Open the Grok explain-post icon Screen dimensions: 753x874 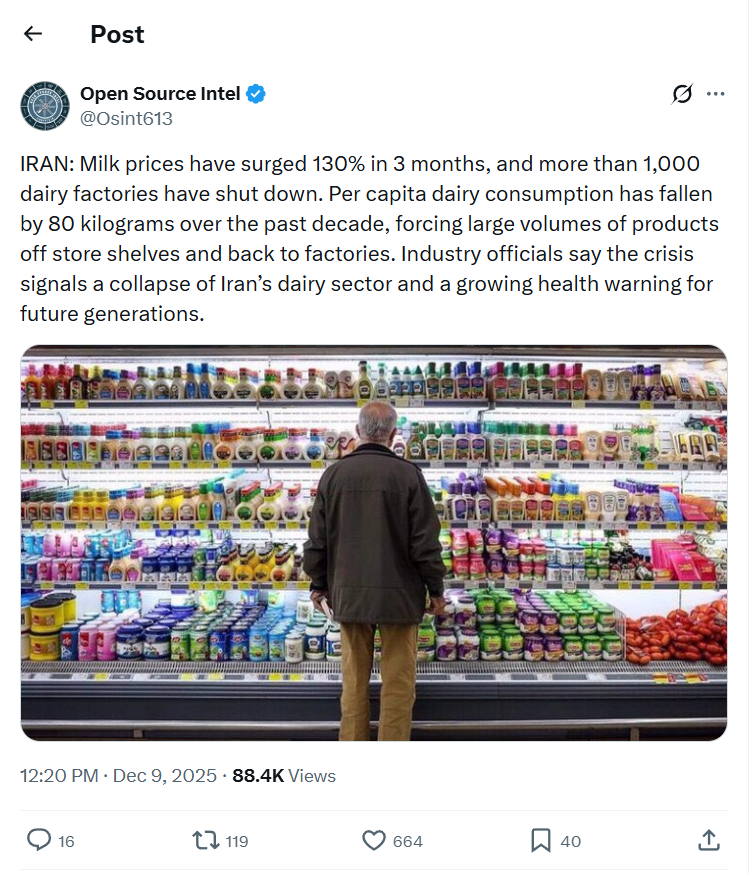click(682, 94)
